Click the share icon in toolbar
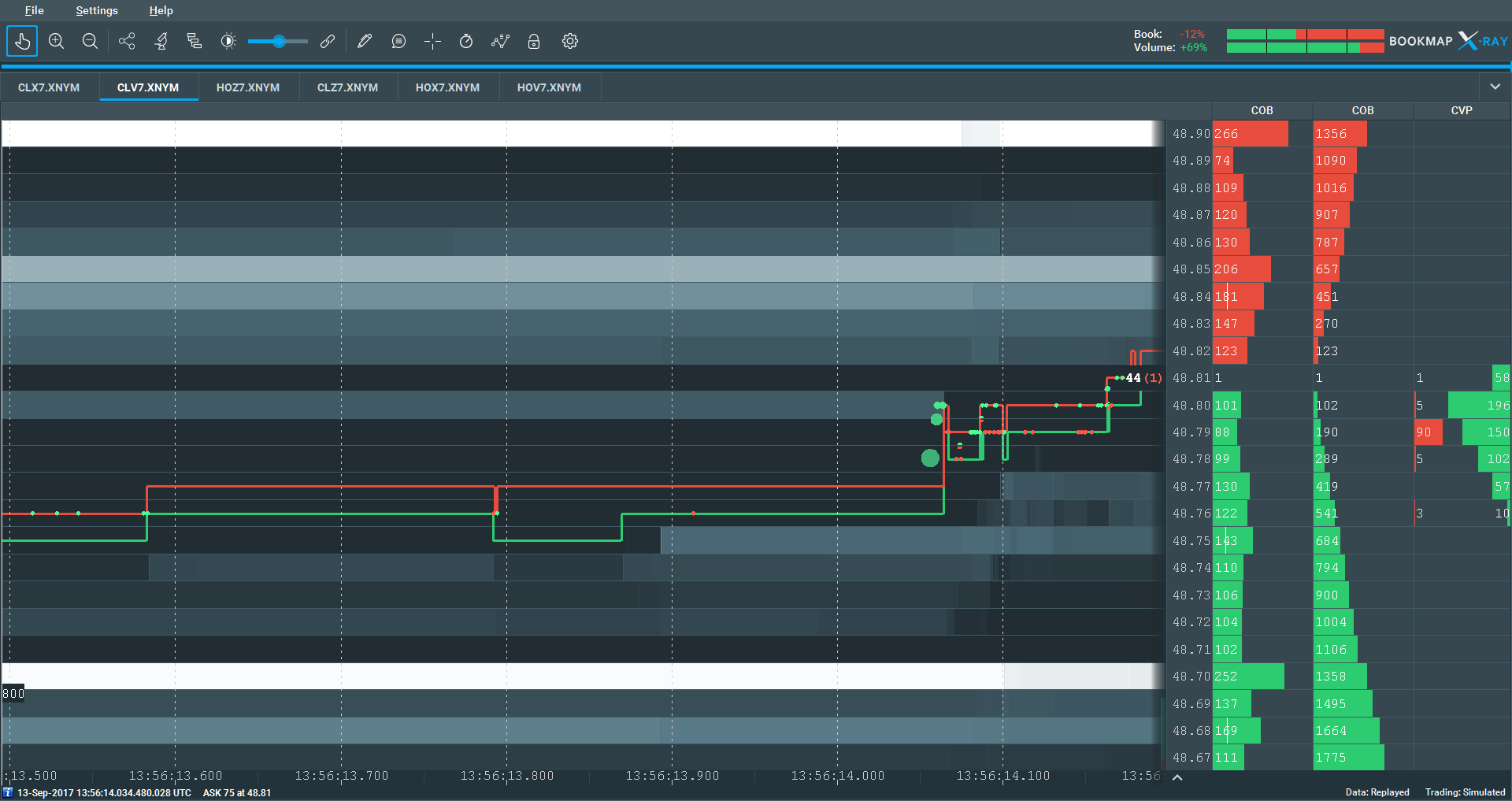The width and height of the screenshot is (1512, 801). [x=127, y=41]
